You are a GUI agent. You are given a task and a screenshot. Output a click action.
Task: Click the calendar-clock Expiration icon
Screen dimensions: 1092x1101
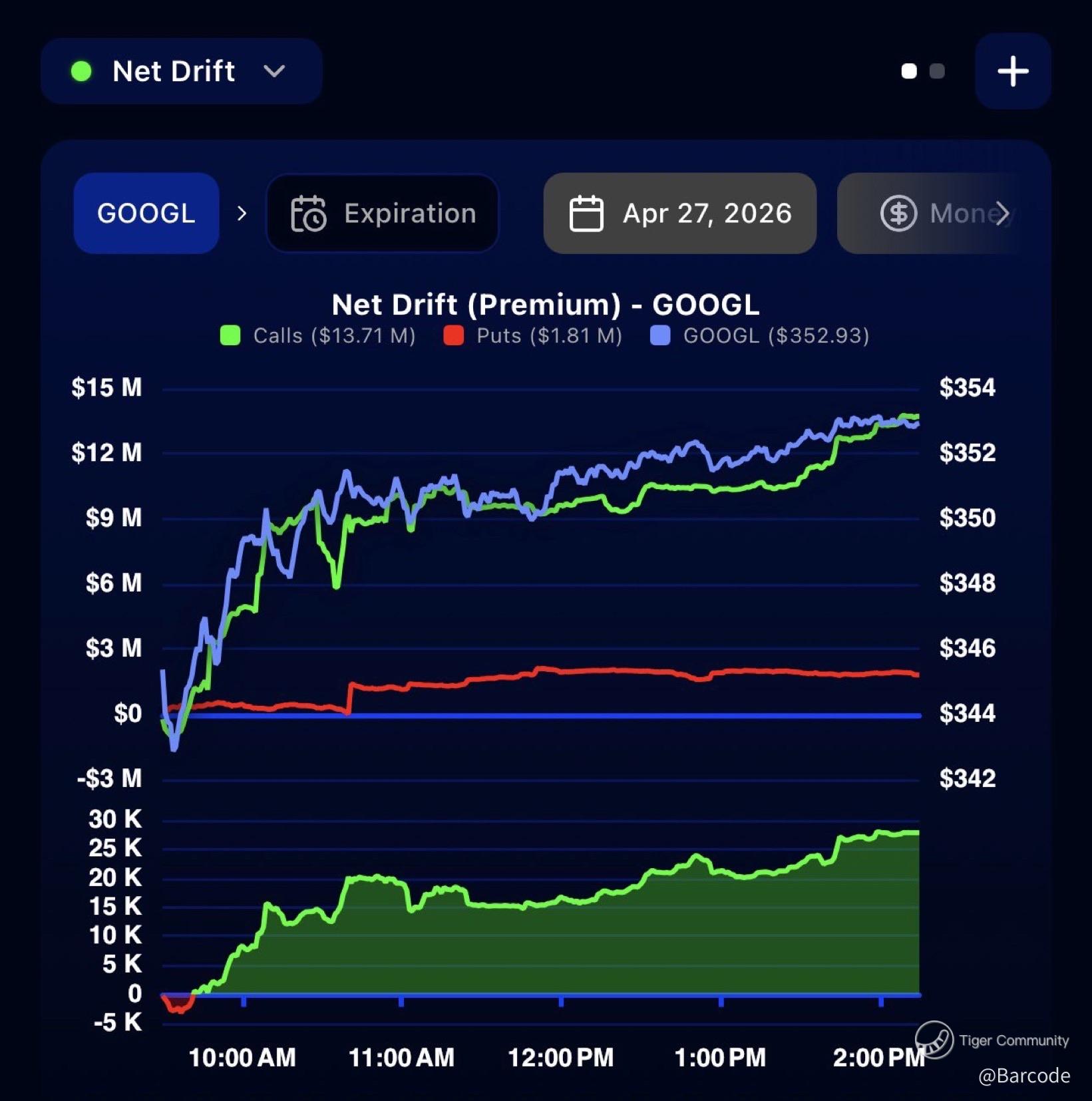click(308, 214)
